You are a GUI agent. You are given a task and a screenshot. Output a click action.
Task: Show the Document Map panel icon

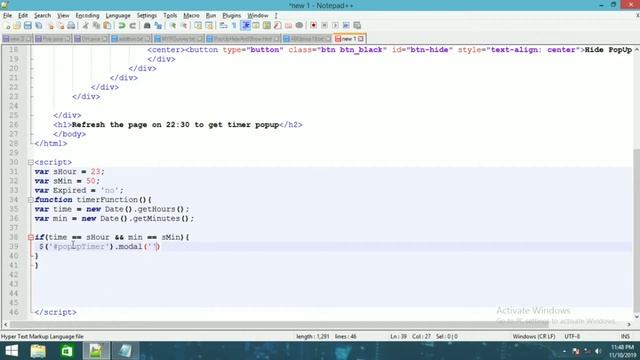click(267, 26)
